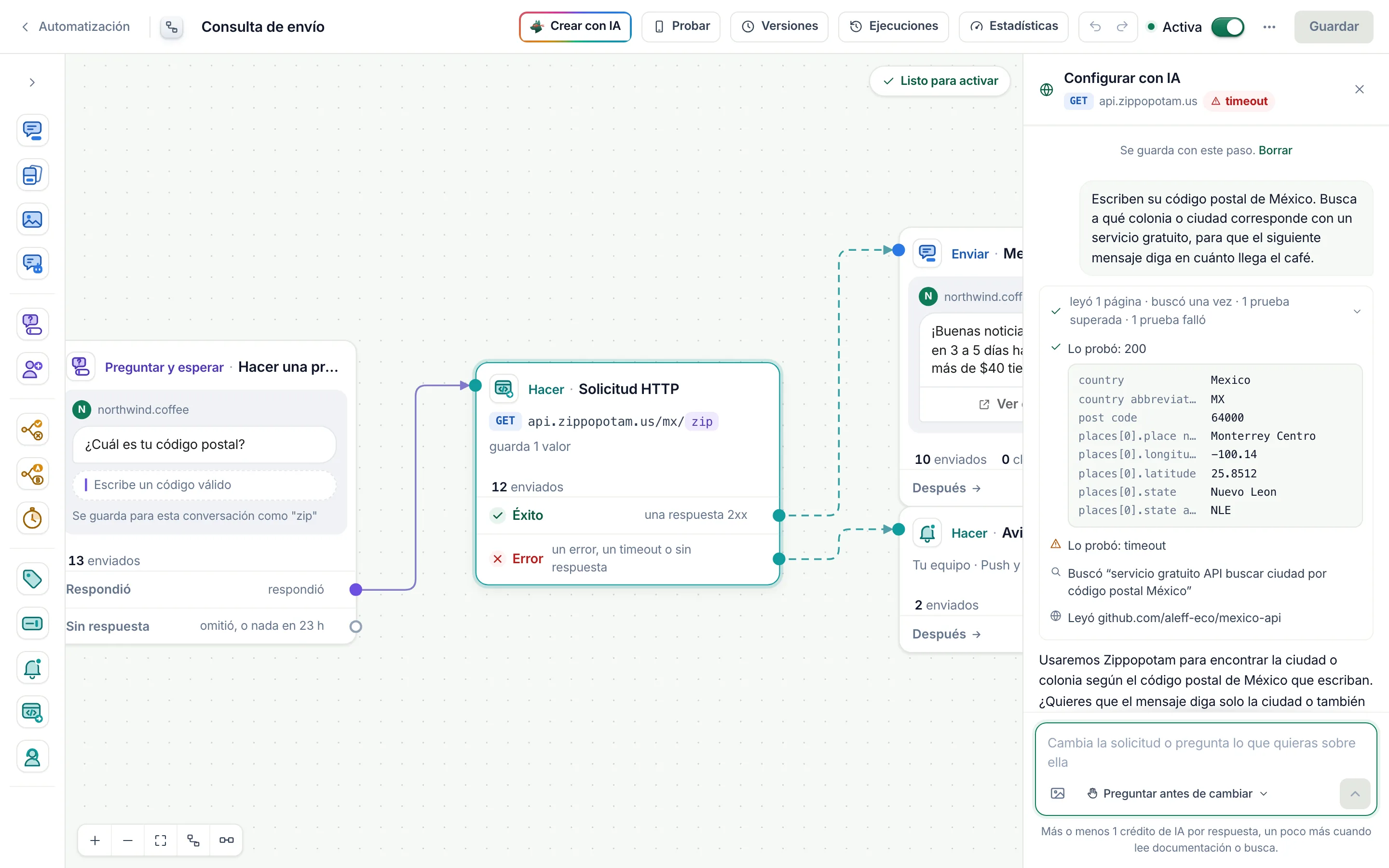Fit the flow to screen

[x=161, y=841]
